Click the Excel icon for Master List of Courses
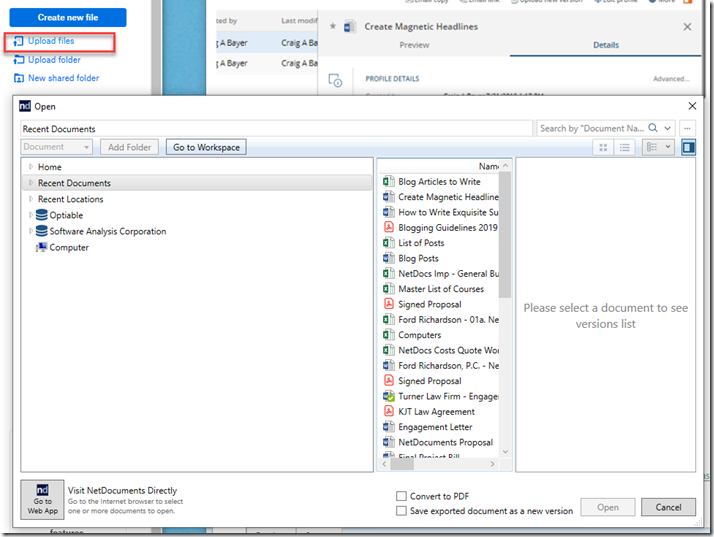Screen dimensions: 714x537 click(388, 289)
